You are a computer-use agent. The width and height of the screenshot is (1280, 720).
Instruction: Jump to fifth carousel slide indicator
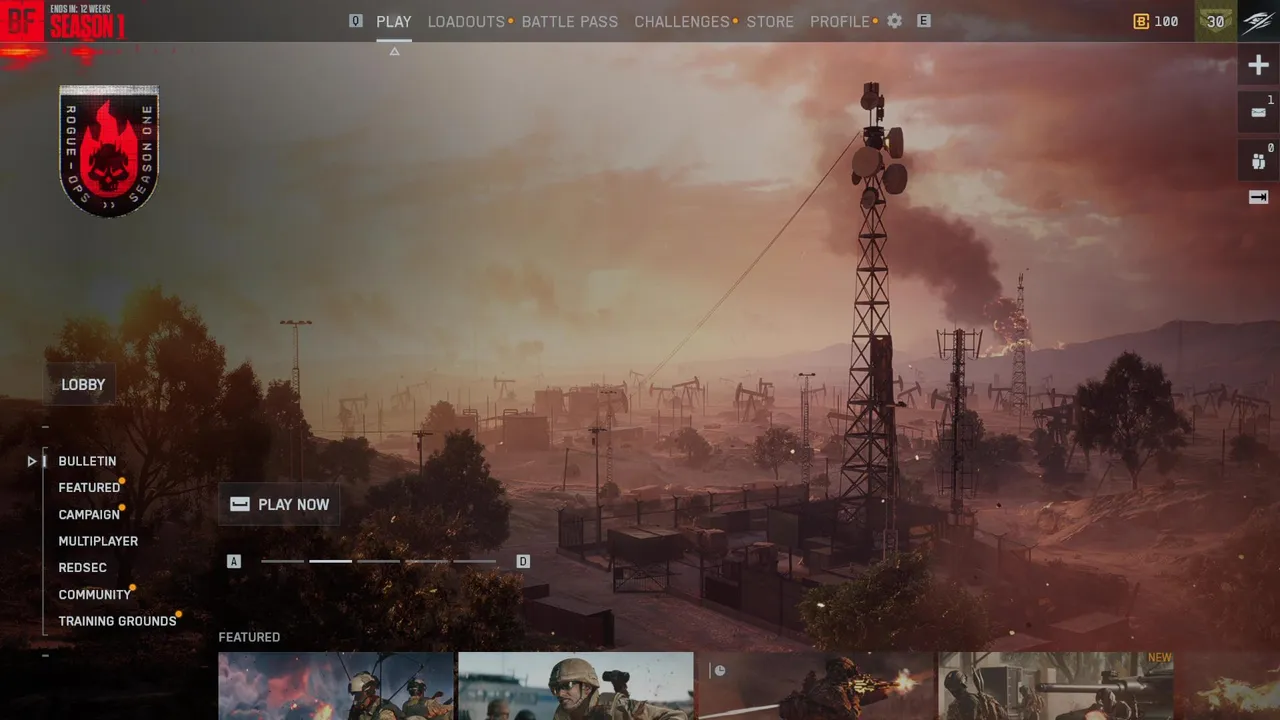click(474, 562)
